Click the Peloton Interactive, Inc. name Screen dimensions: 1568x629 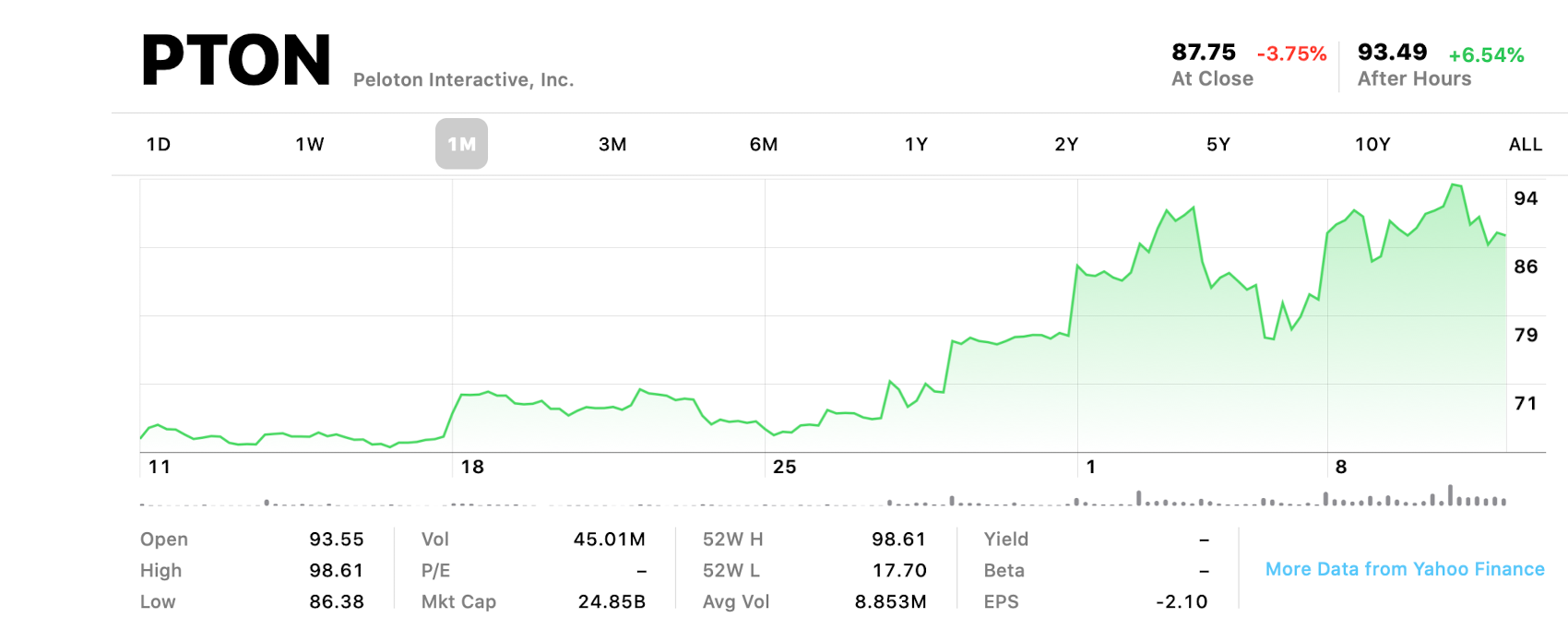[x=464, y=80]
